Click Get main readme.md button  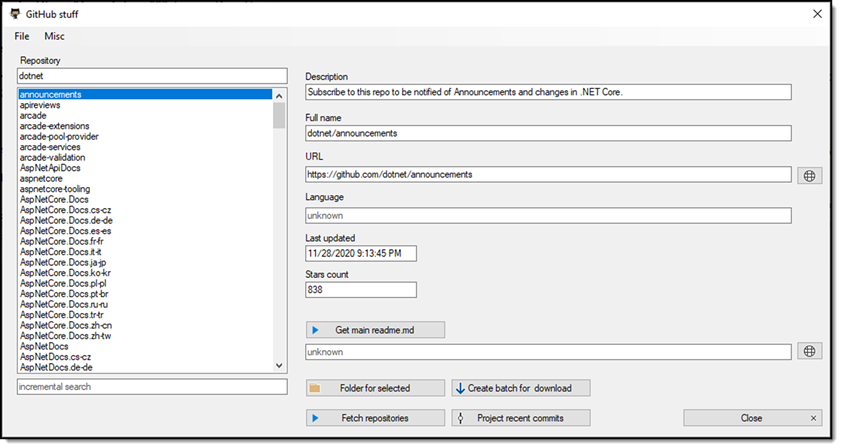click(x=375, y=330)
